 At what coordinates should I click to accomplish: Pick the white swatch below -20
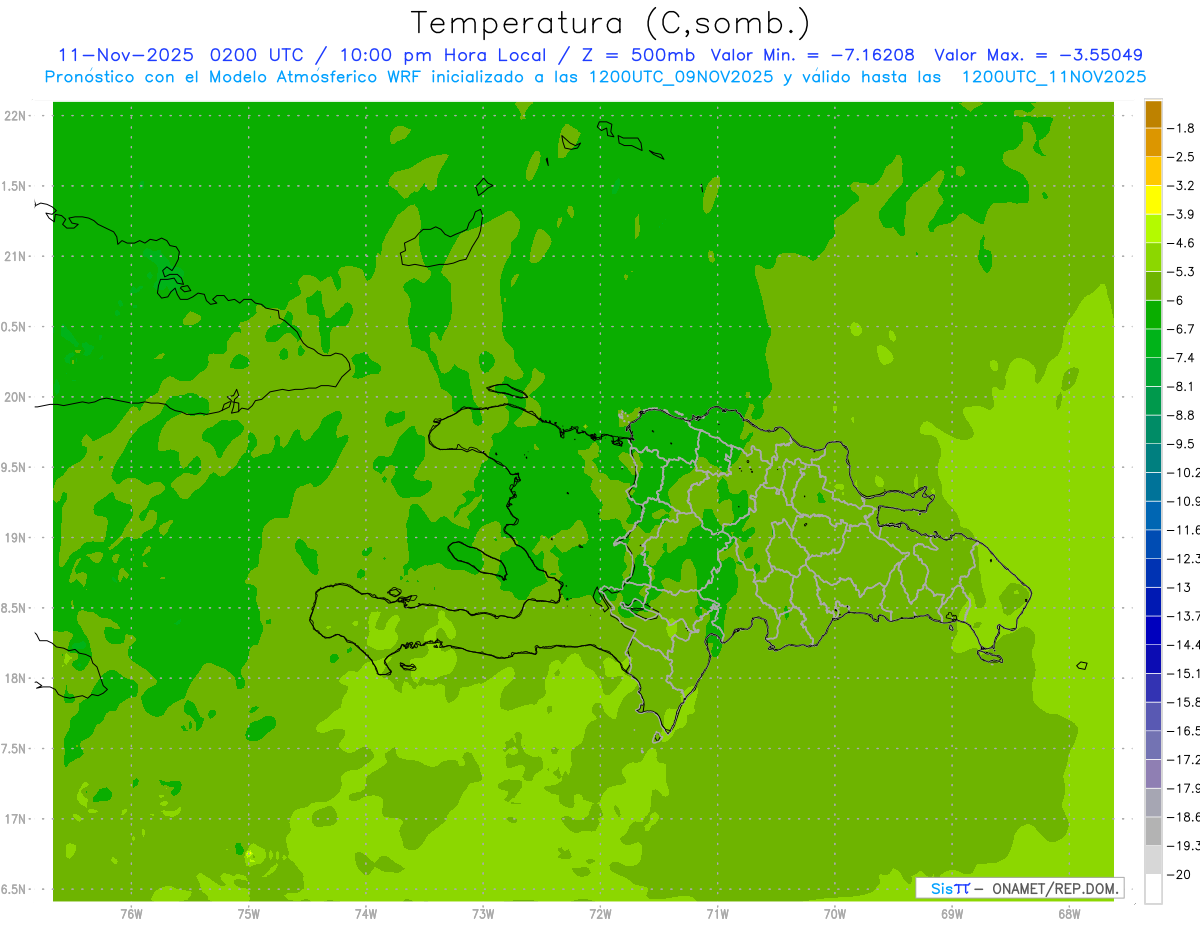pyautogui.click(x=1153, y=889)
